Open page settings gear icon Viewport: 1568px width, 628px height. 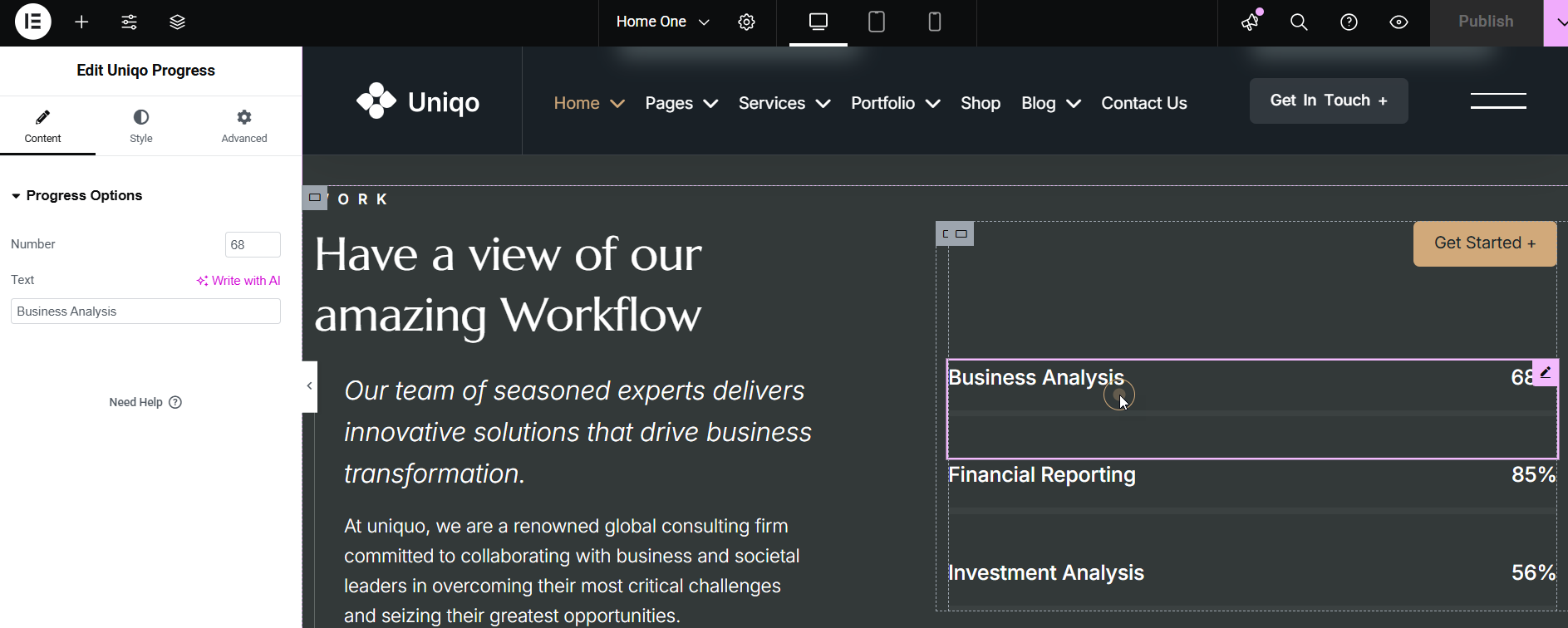pyautogui.click(x=746, y=22)
